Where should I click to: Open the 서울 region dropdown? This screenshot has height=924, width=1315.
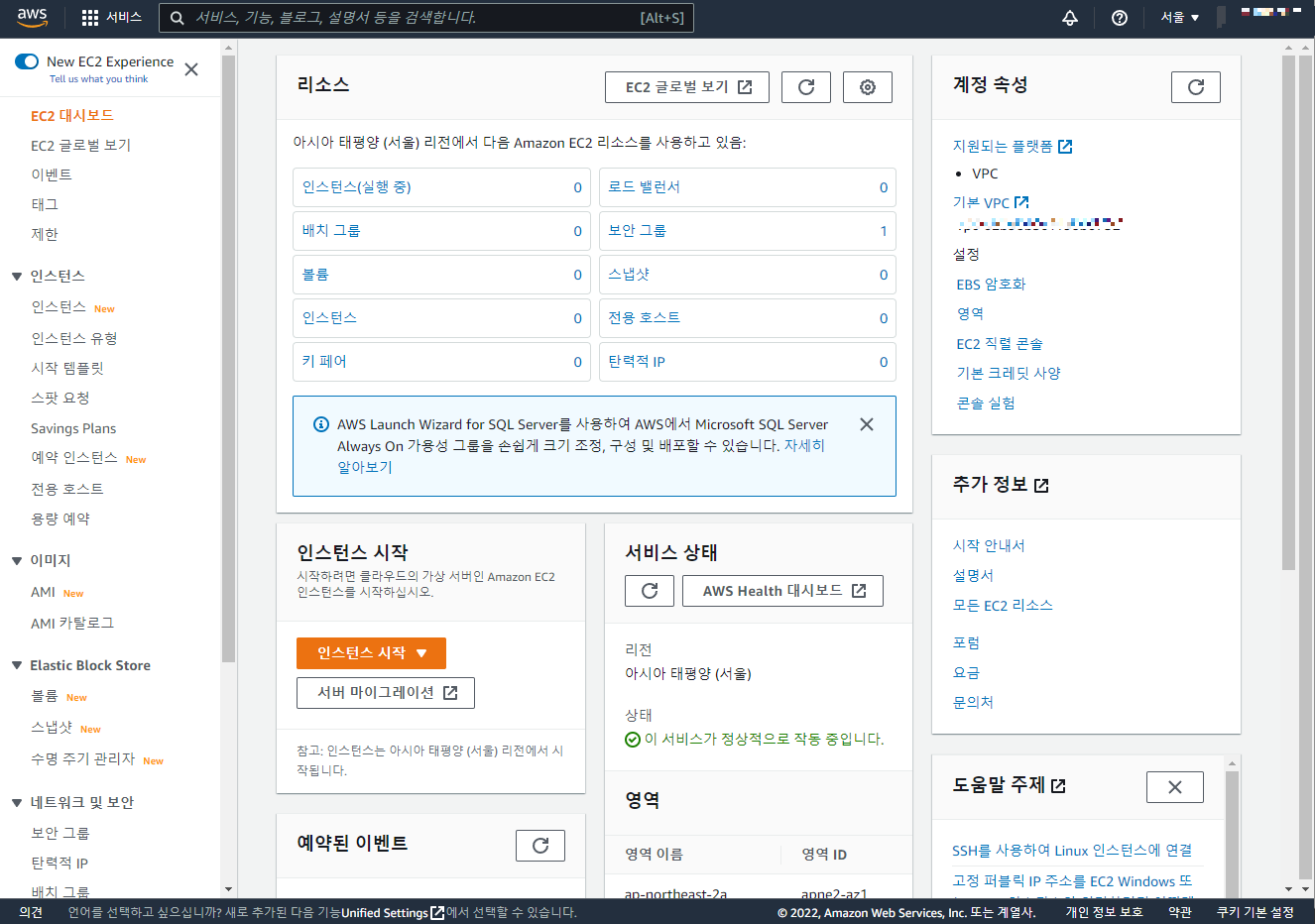click(x=1180, y=18)
